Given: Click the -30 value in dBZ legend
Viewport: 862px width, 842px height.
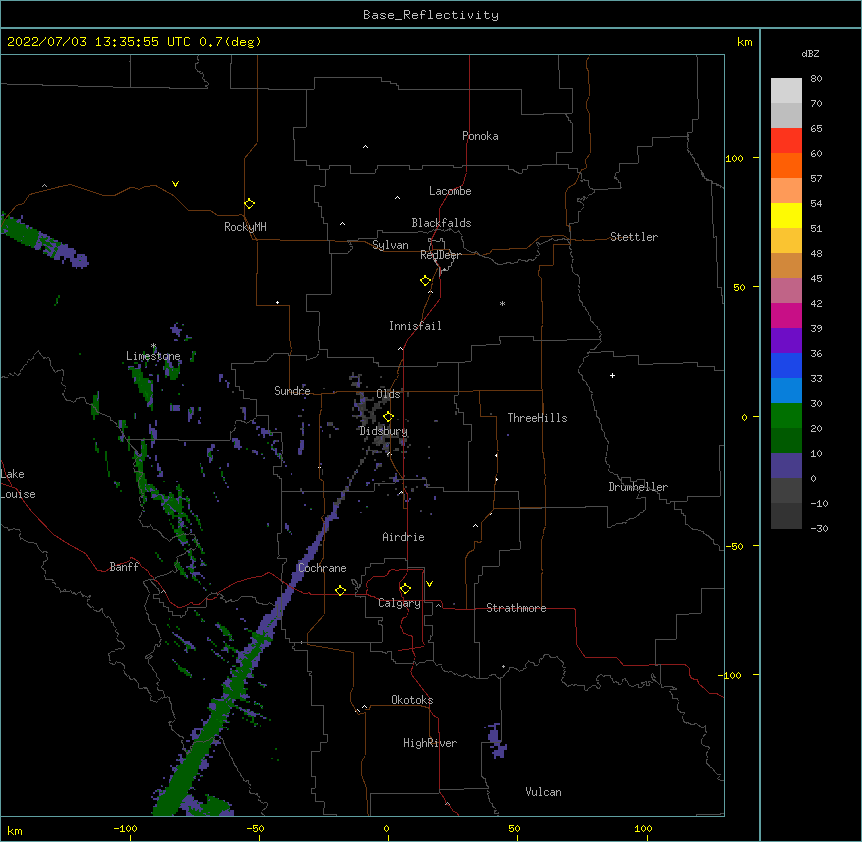Looking at the screenshot, I should click(819, 528).
